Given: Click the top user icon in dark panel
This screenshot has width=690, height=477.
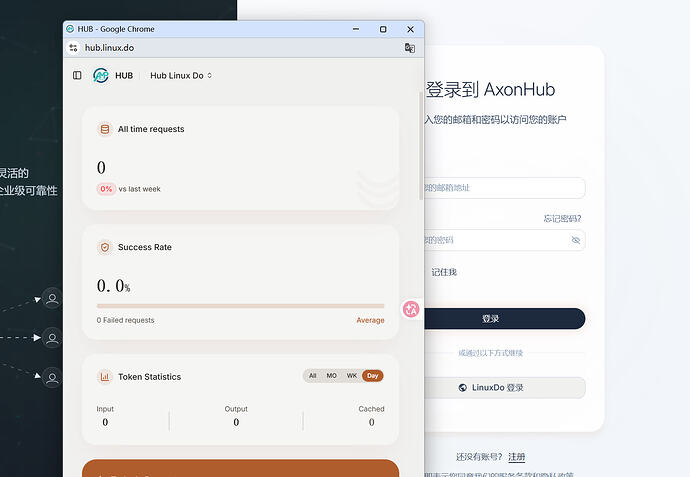Looking at the screenshot, I should tap(52, 299).
